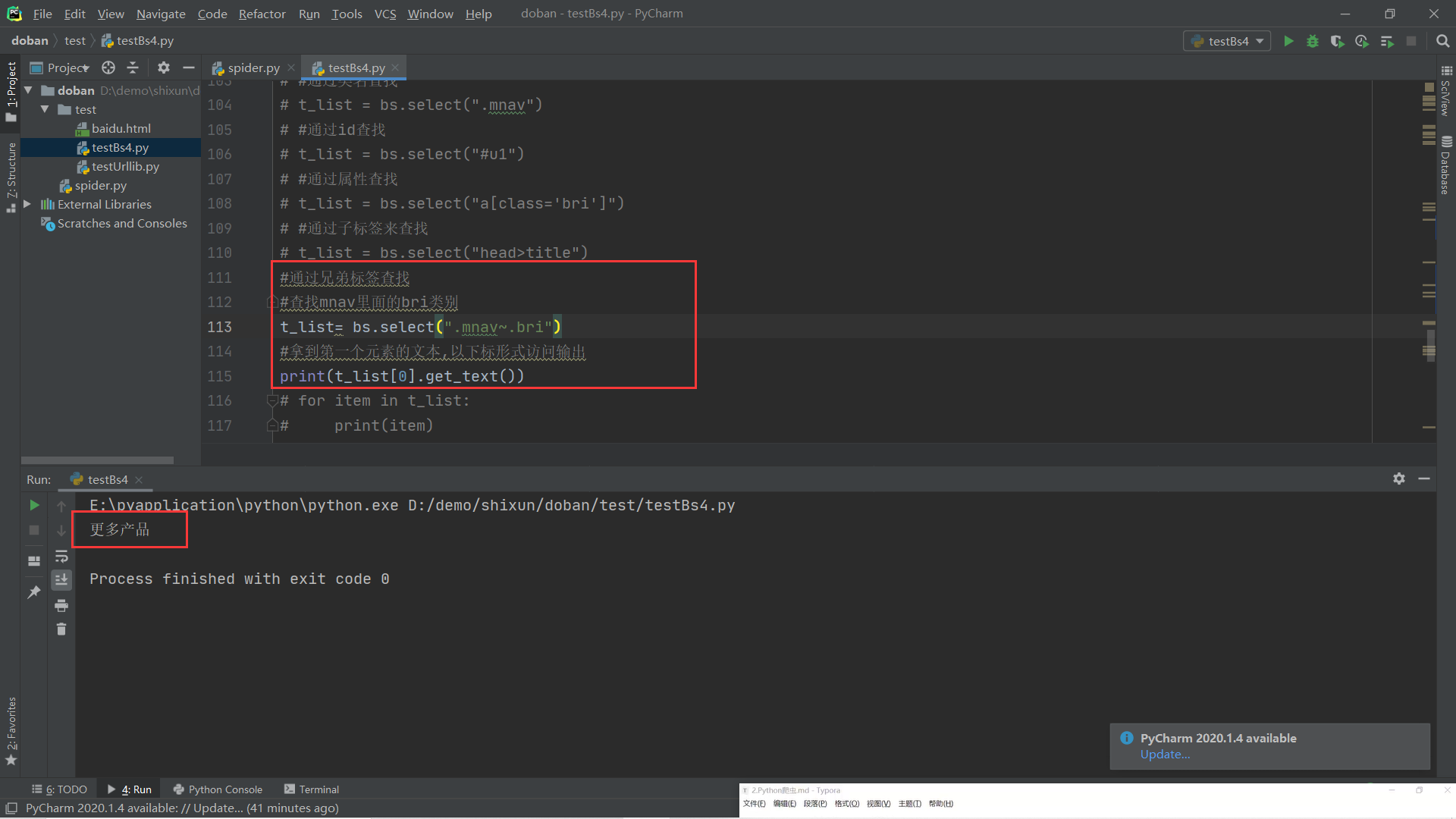Toggle scroll to end in Run console
This screenshot has height=819, width=1456.
(61, 580)
